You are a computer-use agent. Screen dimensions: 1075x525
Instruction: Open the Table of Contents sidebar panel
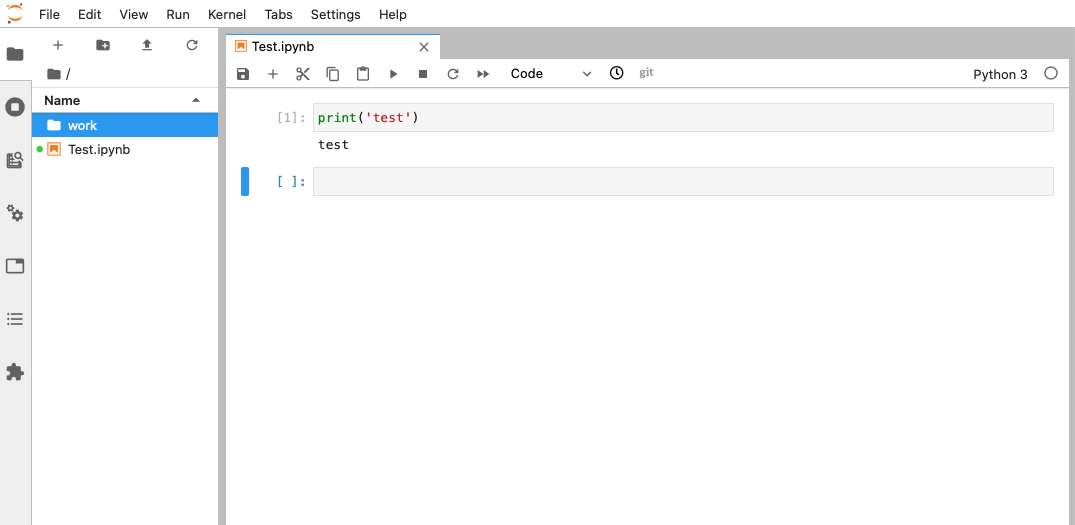coord(15,319)
